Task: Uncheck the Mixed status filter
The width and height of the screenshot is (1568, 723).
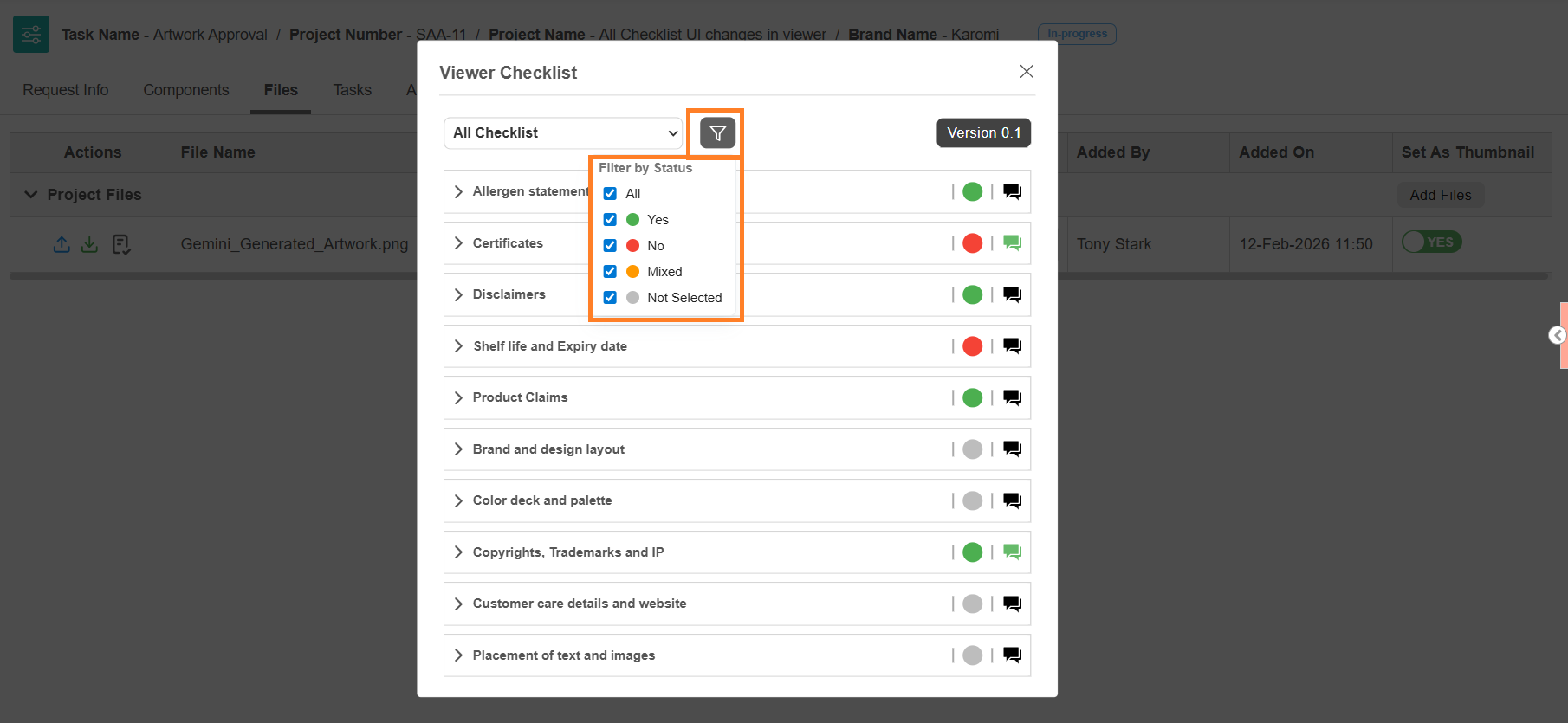Action: click(610, 272)
